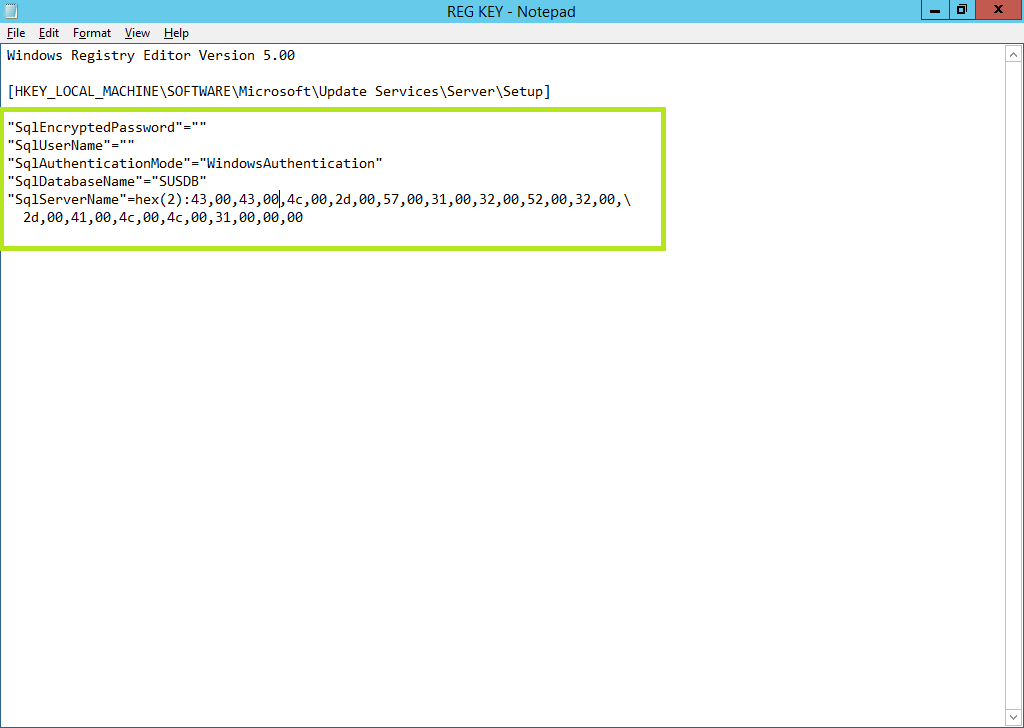Click the line "Windows Registry Editor Version 5.00"

pyautogui.click(x=151, y=55)
